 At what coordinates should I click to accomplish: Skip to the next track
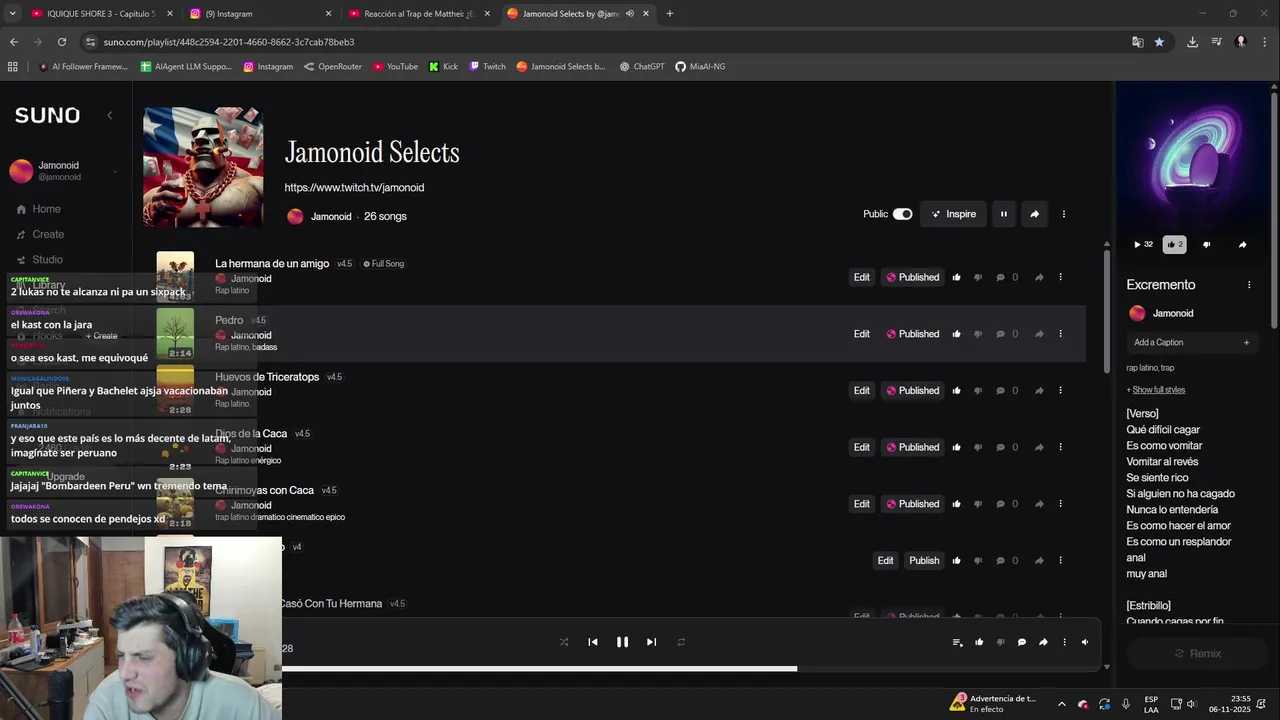pos(651,642)
